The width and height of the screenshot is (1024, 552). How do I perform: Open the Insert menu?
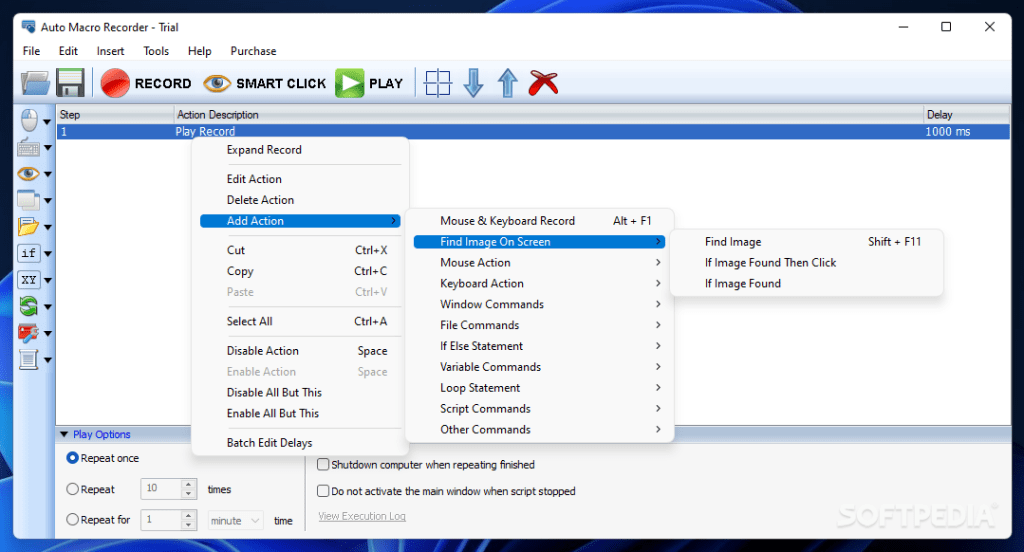pos(110,51)
